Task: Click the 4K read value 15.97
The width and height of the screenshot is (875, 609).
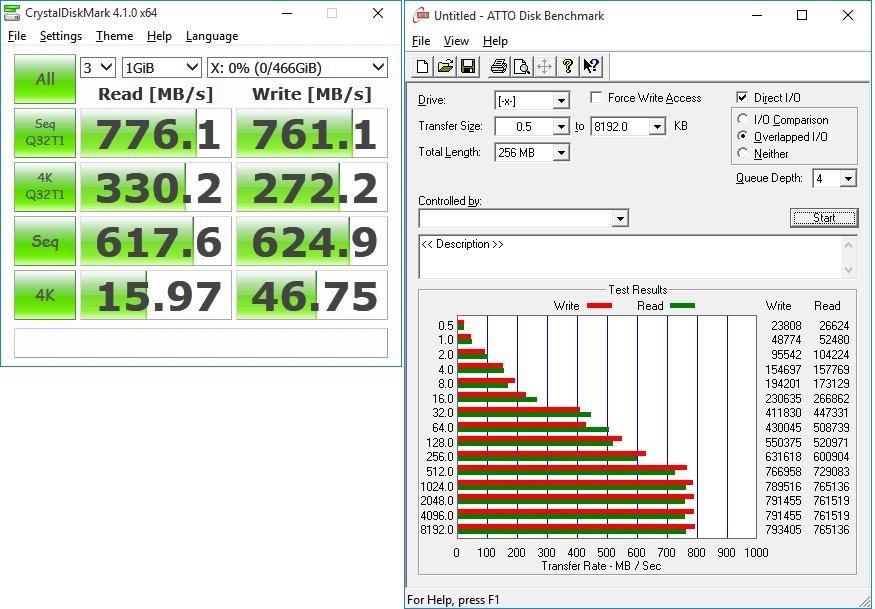Action: coord(156,295)
